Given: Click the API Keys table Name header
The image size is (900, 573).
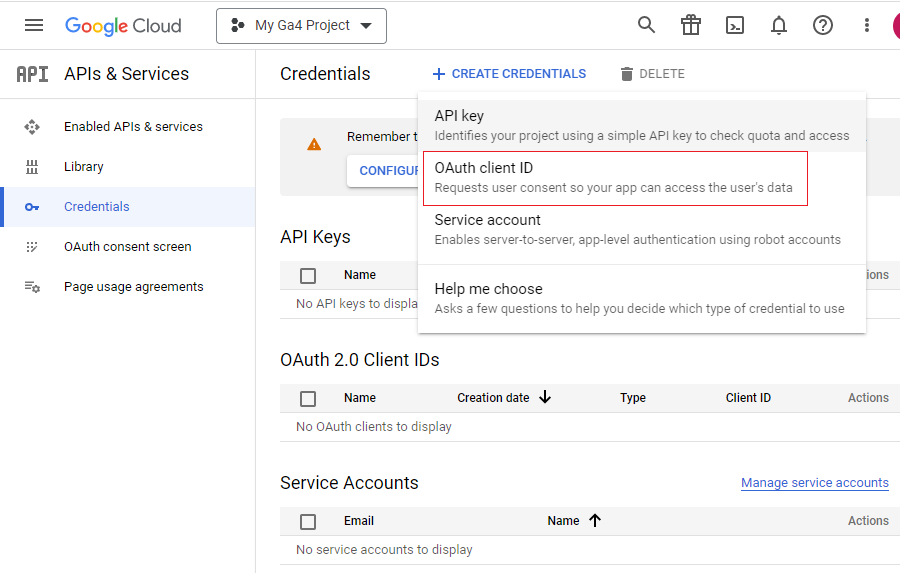Looking at the screenshot, I should click(360, 275).
